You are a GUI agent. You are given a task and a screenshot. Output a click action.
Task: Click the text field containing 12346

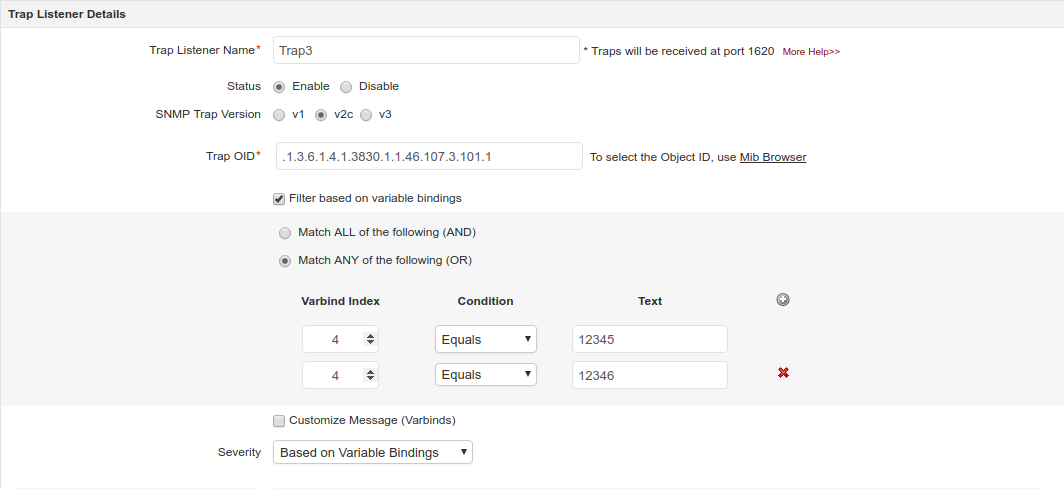click(649, 374)
